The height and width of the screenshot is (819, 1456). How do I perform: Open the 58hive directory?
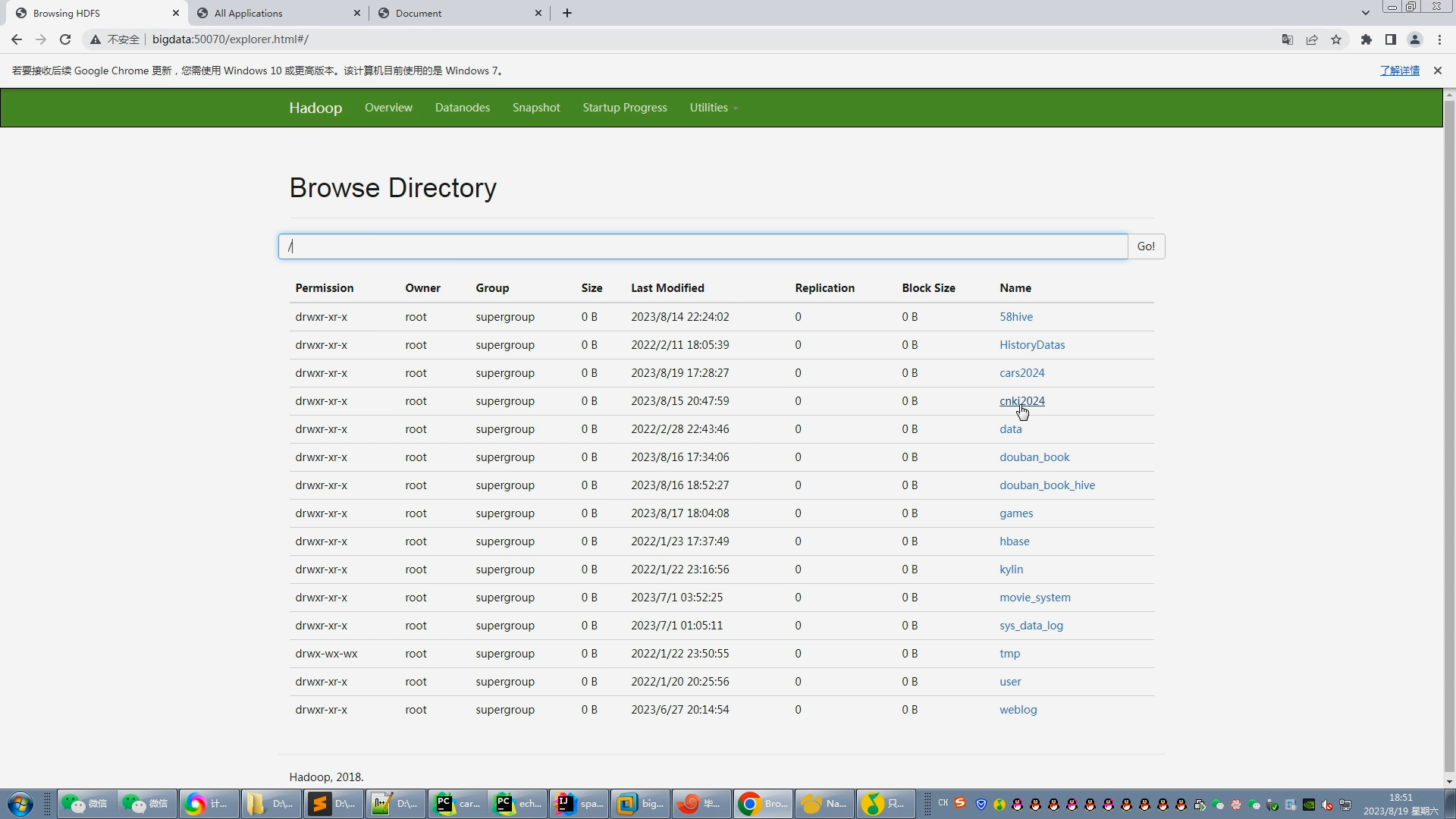click(1016, 316)
